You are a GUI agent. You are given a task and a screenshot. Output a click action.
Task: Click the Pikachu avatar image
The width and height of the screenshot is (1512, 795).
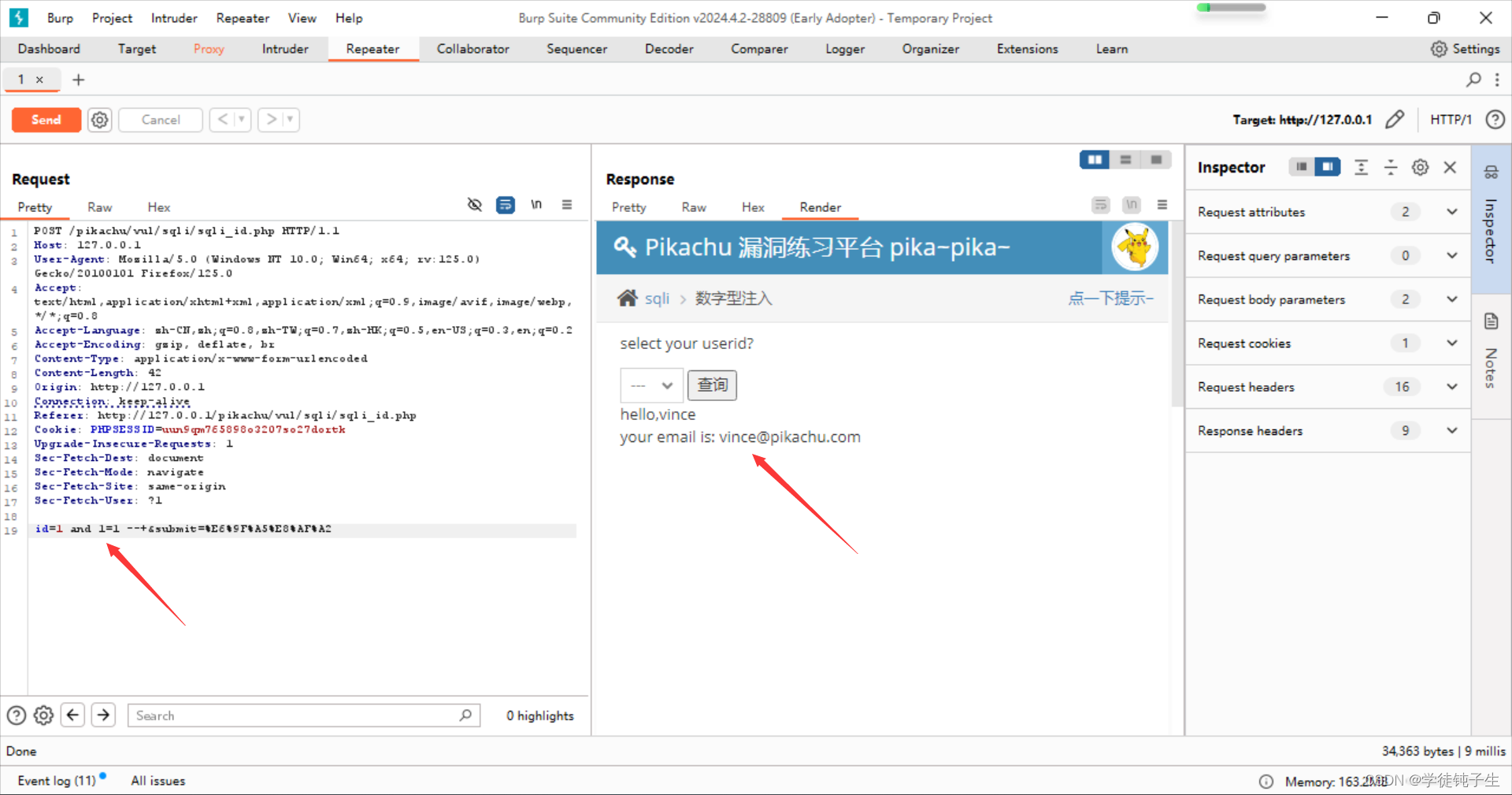pyautogui.click(x=1135, y=247)
